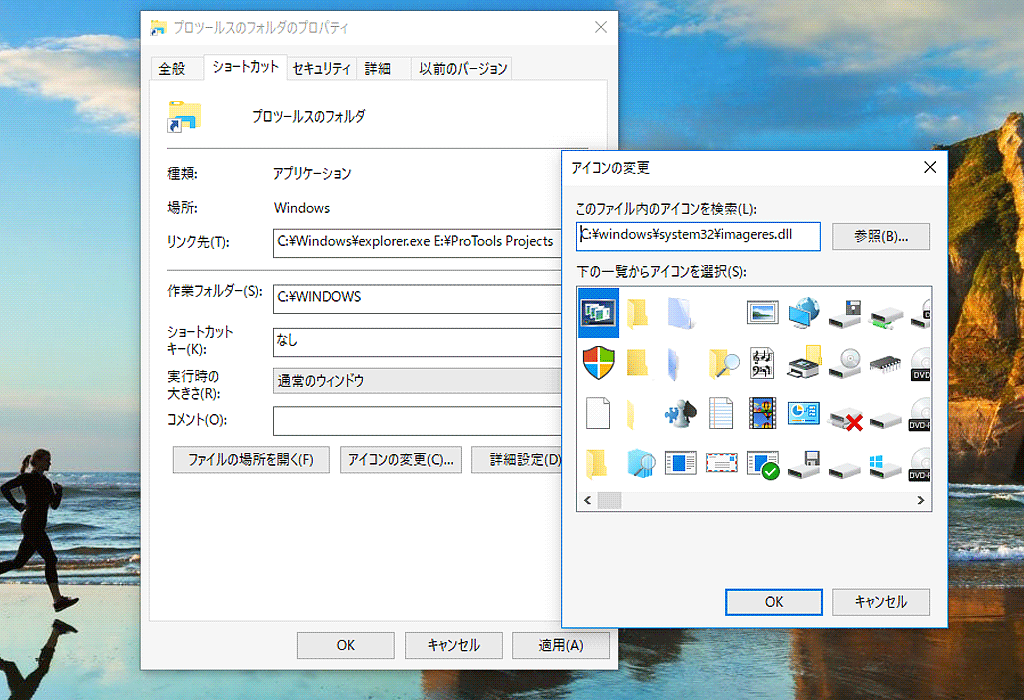Screen dimensions: 1024x700
Task: Select the sheet music document icon
Action: (762, 363)
